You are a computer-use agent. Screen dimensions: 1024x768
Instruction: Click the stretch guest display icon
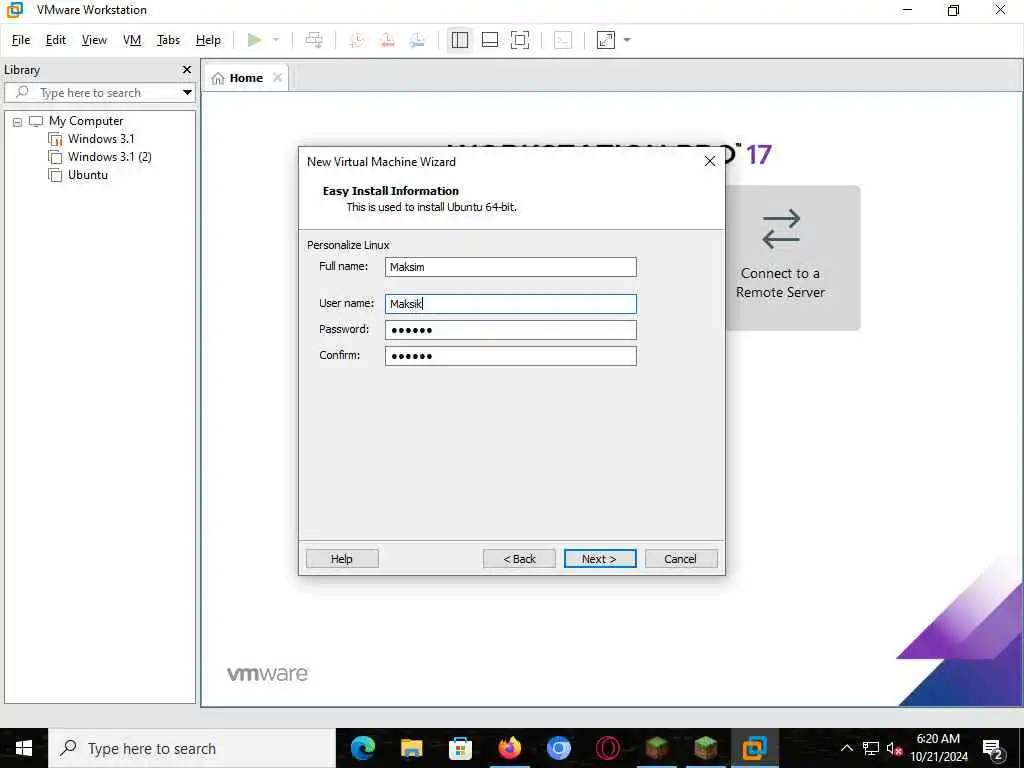(606, 40)
